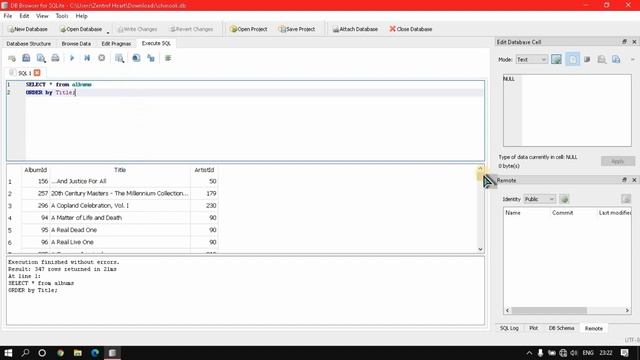Open File Explorer from the taskbar
This screenshot has height=360, width=640.
click(78, 353)
